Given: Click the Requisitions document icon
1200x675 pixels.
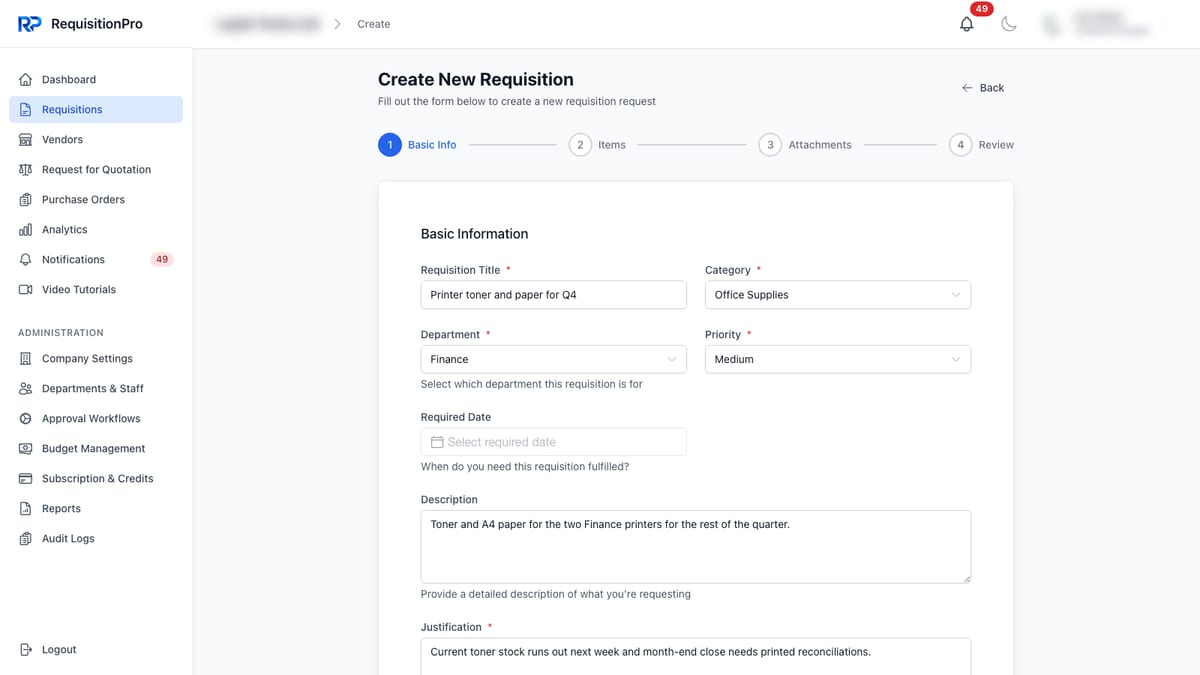Looking at the screenshot, I should pyautogui.click(x=26, y=110).
